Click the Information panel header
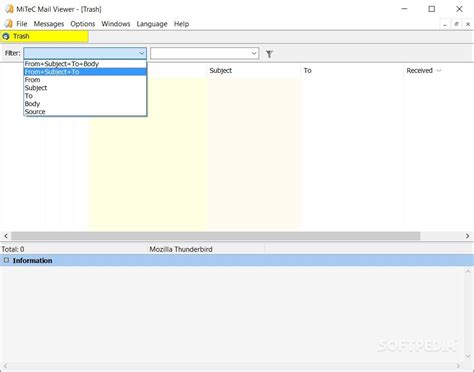The width and height of the screenshot is (474, 372). (237, 260)
